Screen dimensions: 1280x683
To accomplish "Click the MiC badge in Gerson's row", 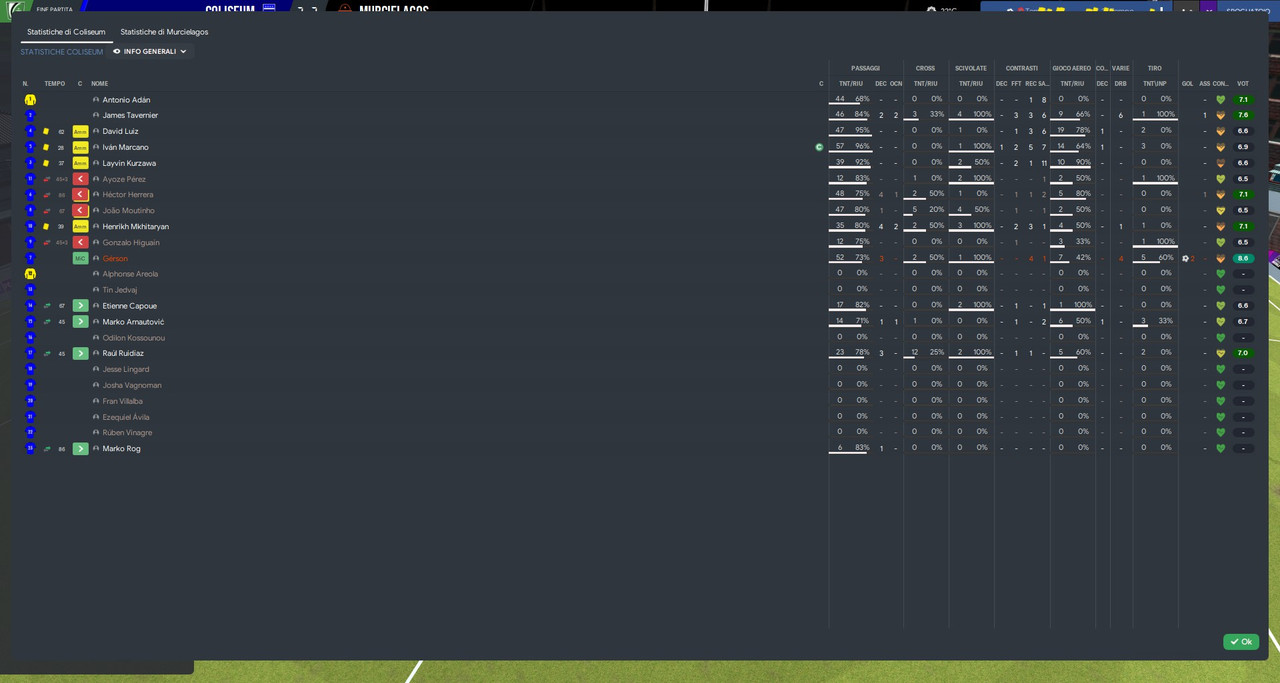I will pos(80,258).
